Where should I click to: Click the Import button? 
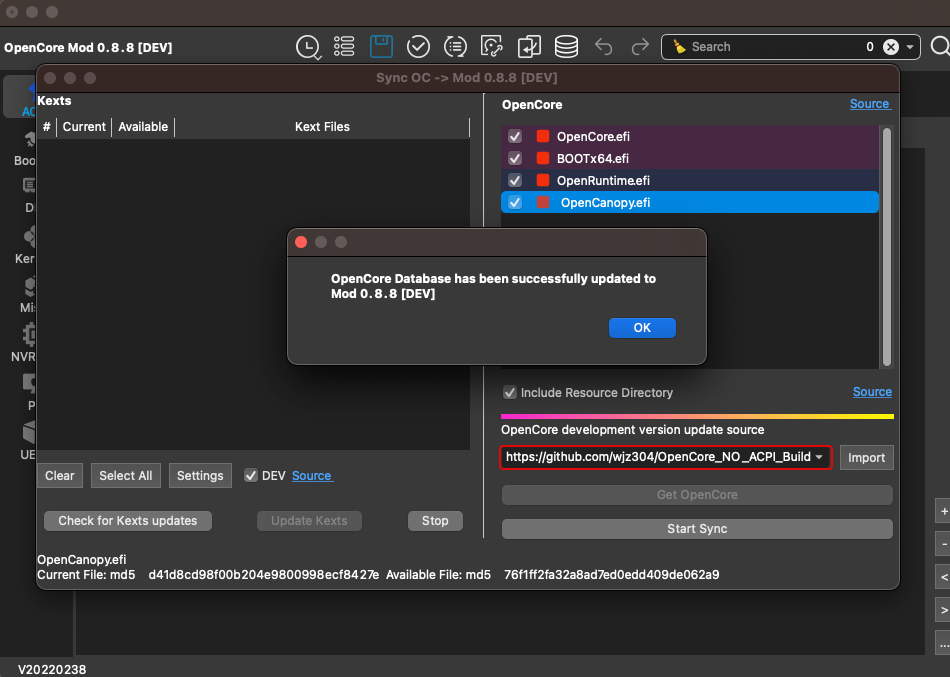866,458
